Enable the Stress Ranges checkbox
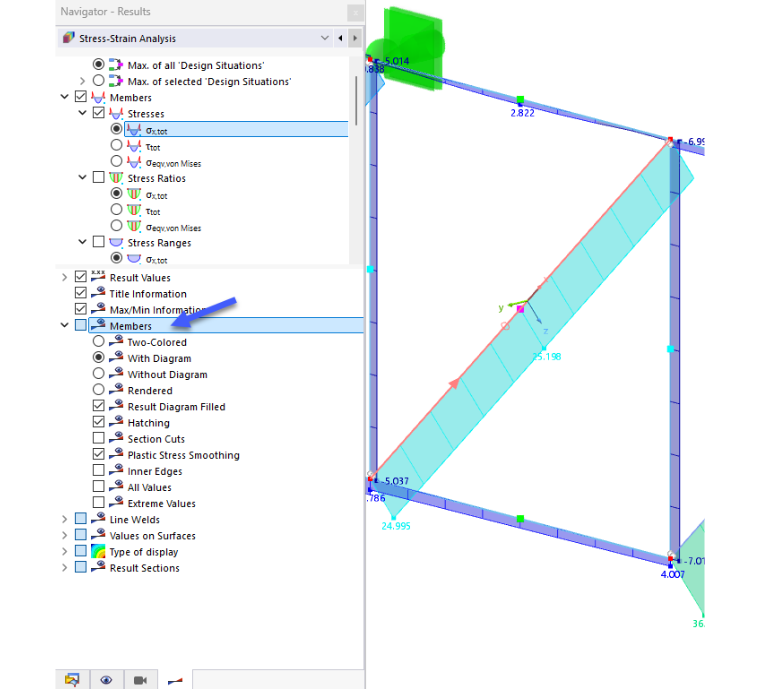Viewport: 760px width, 689px height. click(98, 242)
